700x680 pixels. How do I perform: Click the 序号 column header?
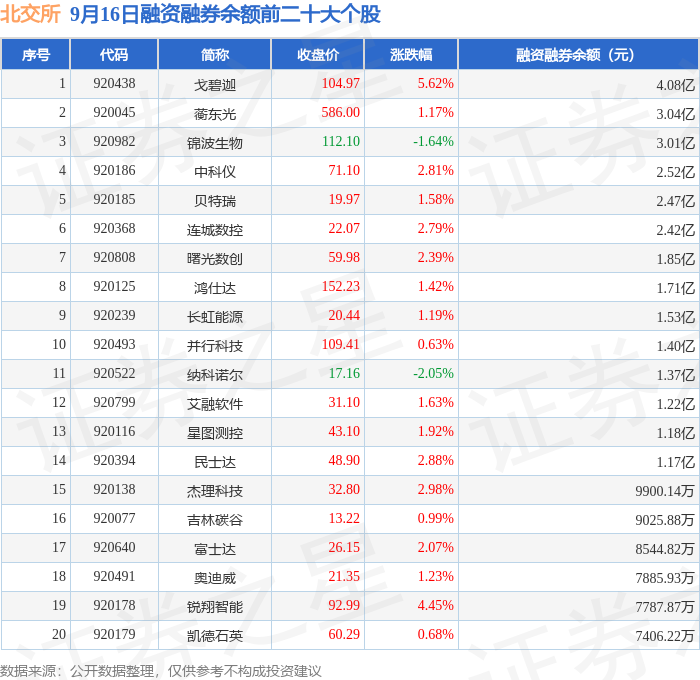tap(35, 54)
